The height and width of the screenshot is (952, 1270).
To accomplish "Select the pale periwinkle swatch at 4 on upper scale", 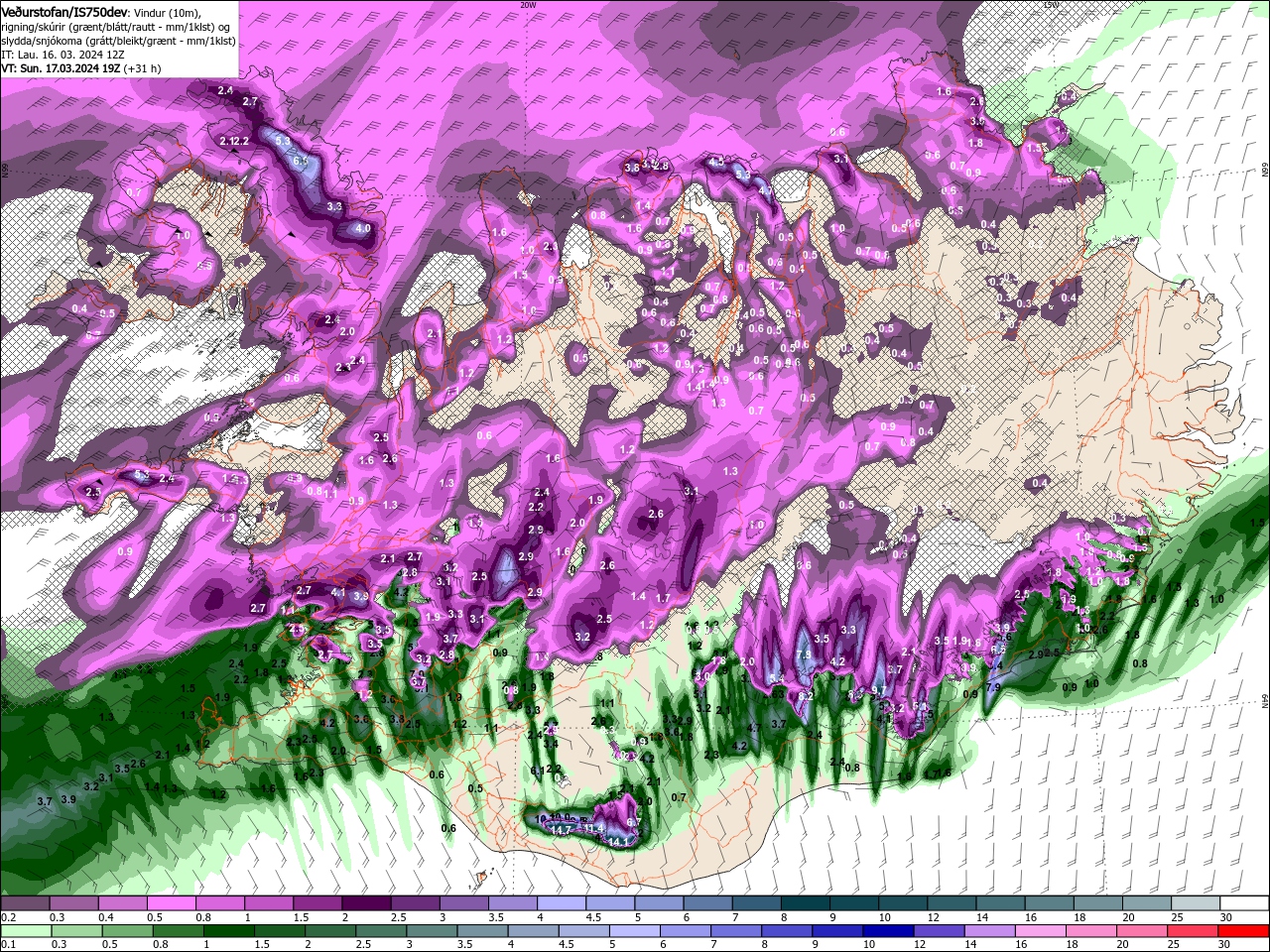I will pos(560,903).
